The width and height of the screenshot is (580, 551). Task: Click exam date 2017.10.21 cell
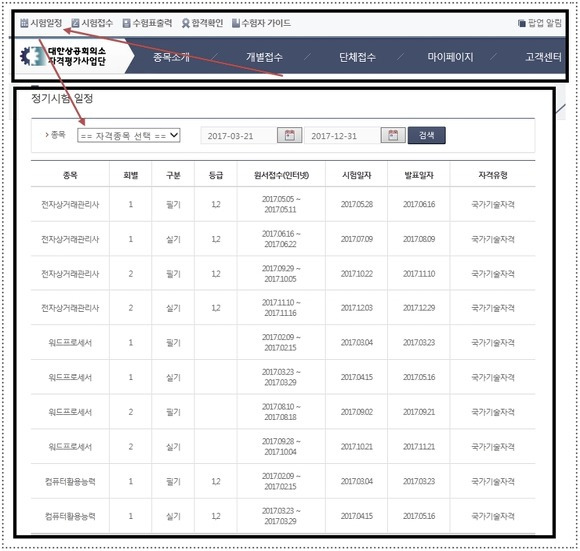click(357, 447)
